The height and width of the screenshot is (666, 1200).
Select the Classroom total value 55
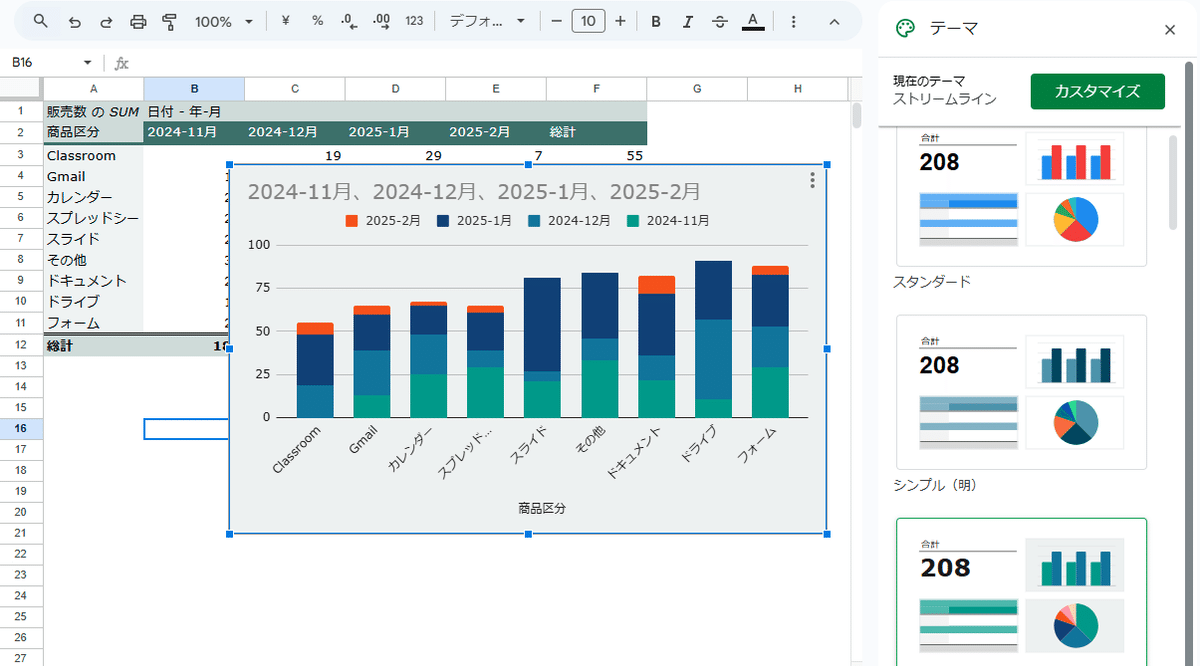(597, 155)
